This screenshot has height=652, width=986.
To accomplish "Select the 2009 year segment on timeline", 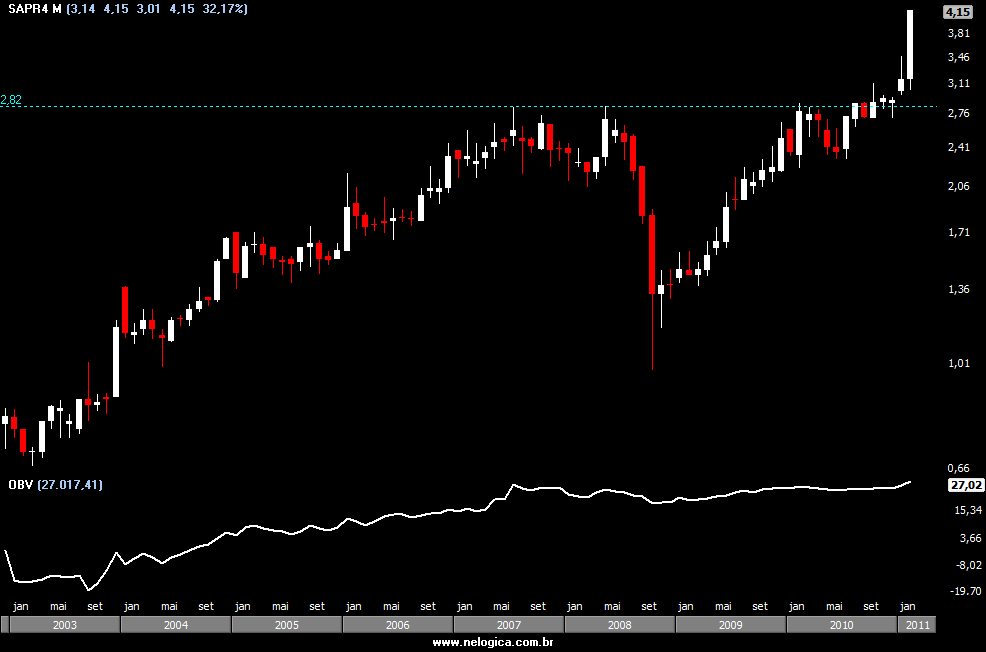I will coord(731,625).
